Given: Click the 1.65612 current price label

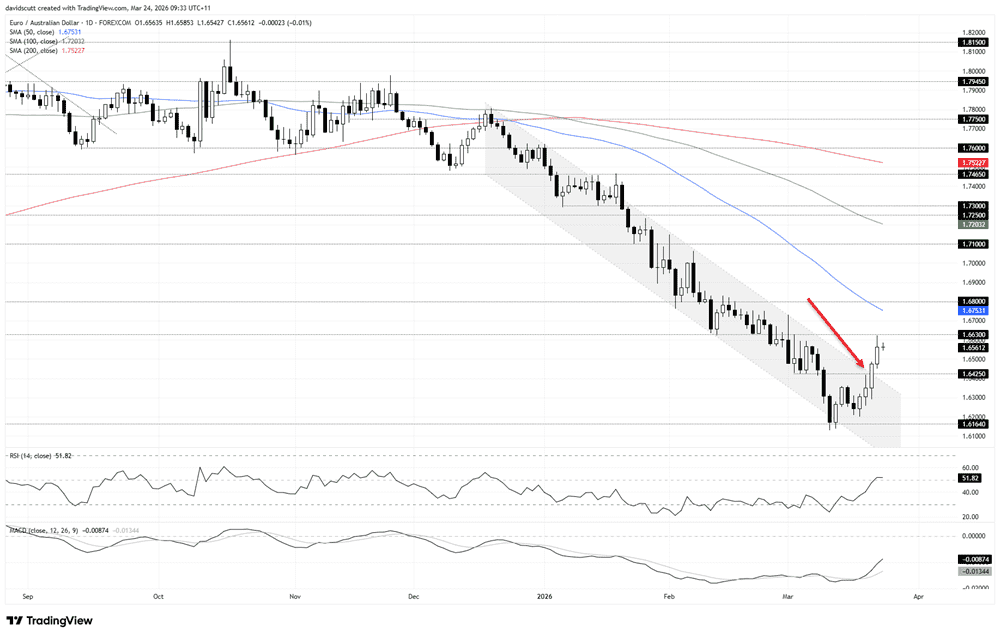Looking at the screenshot, I should [973, 348].
